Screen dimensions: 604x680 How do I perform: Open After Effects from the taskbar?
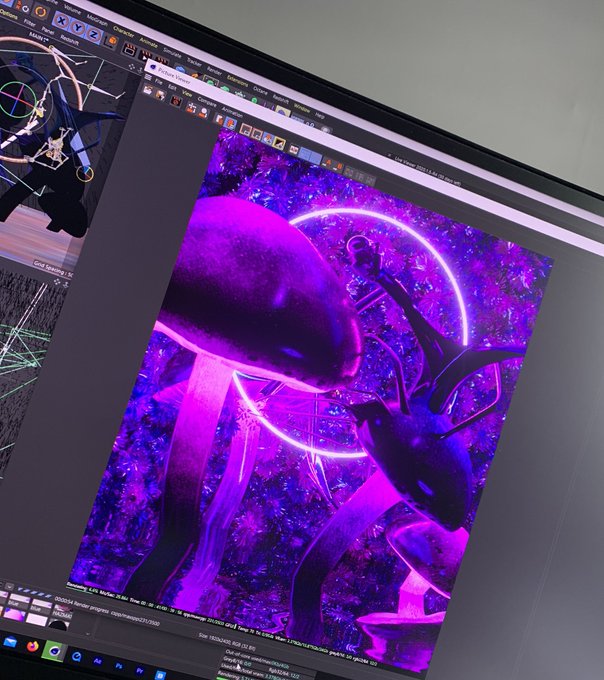pyautogui.click(x=98, y=661)
